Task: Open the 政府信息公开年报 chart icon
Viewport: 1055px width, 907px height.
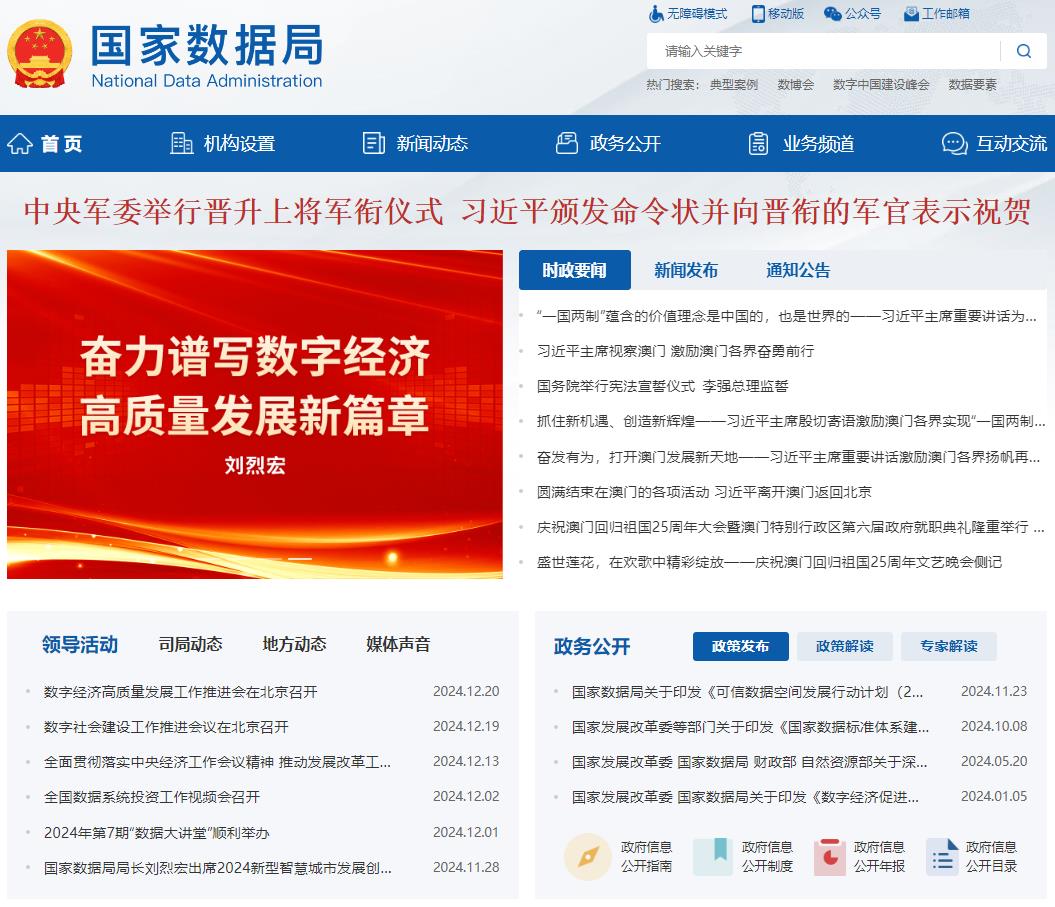Action: (829, 857)
